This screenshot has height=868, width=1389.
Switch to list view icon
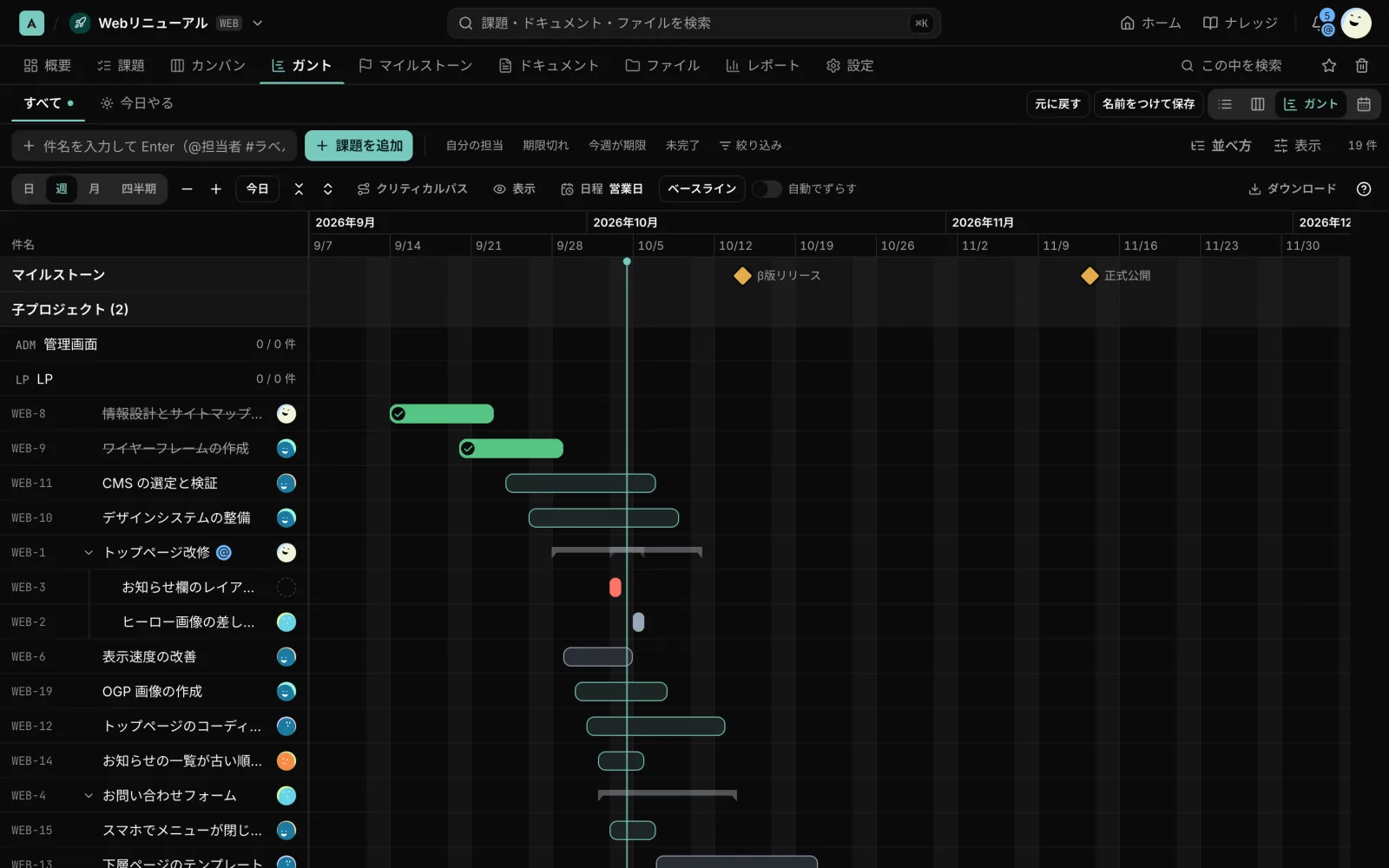click(x=1225, y=104)
